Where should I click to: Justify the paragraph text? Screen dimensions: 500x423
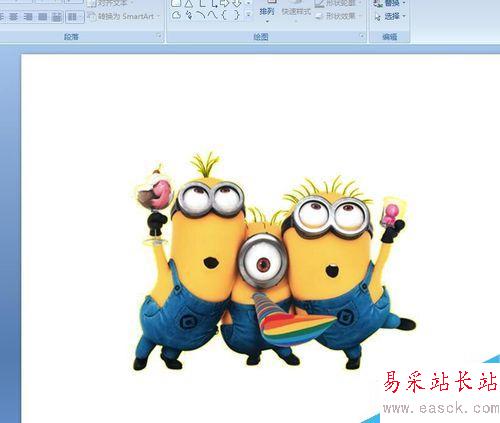point(42,17)
